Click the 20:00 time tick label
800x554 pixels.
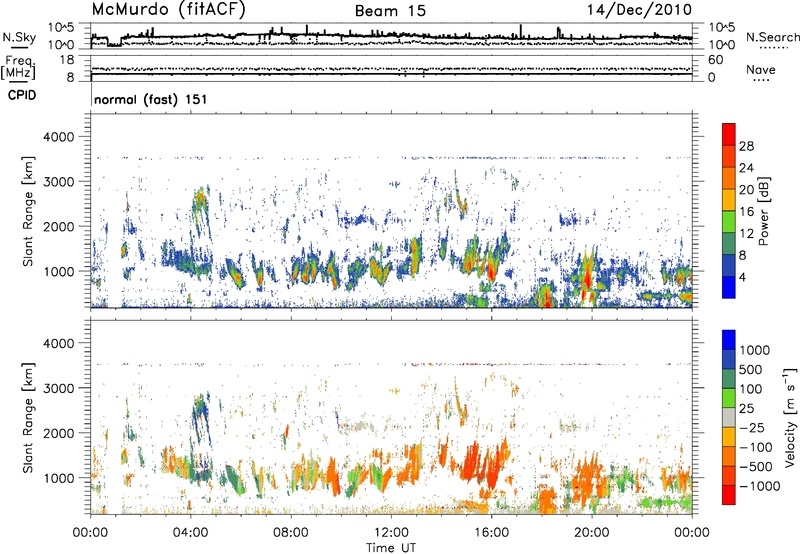pyautogui.click(x=591, y=533)
